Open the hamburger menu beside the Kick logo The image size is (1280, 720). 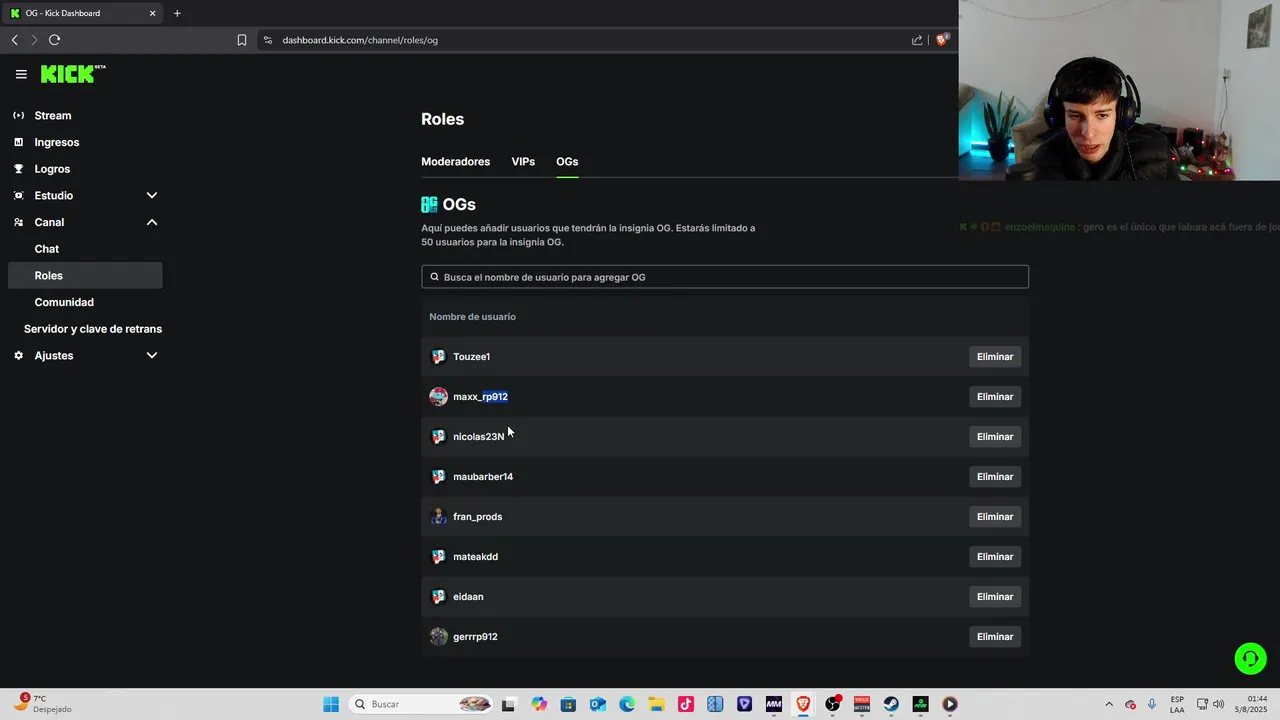click(21, 74)
